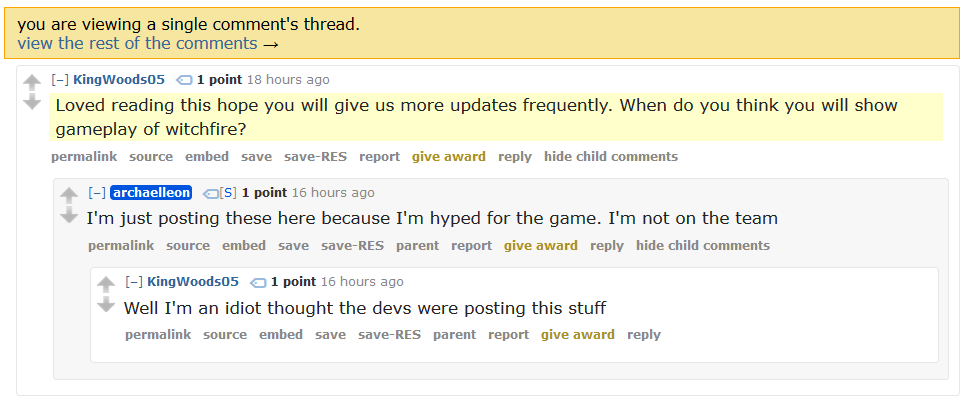Click the tag icon next to top KingWoods05

point(184,80)
